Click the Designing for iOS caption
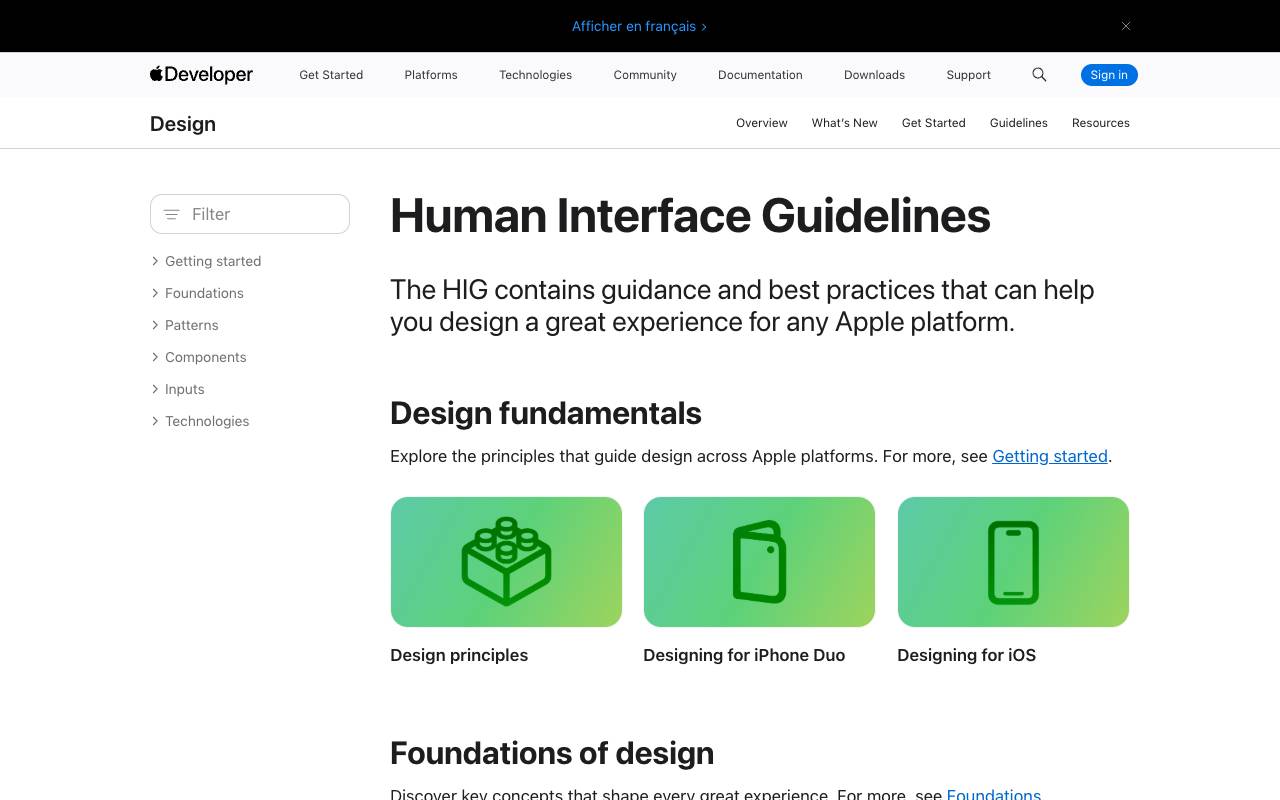The image size is (1280, 800). coord(966,655)
